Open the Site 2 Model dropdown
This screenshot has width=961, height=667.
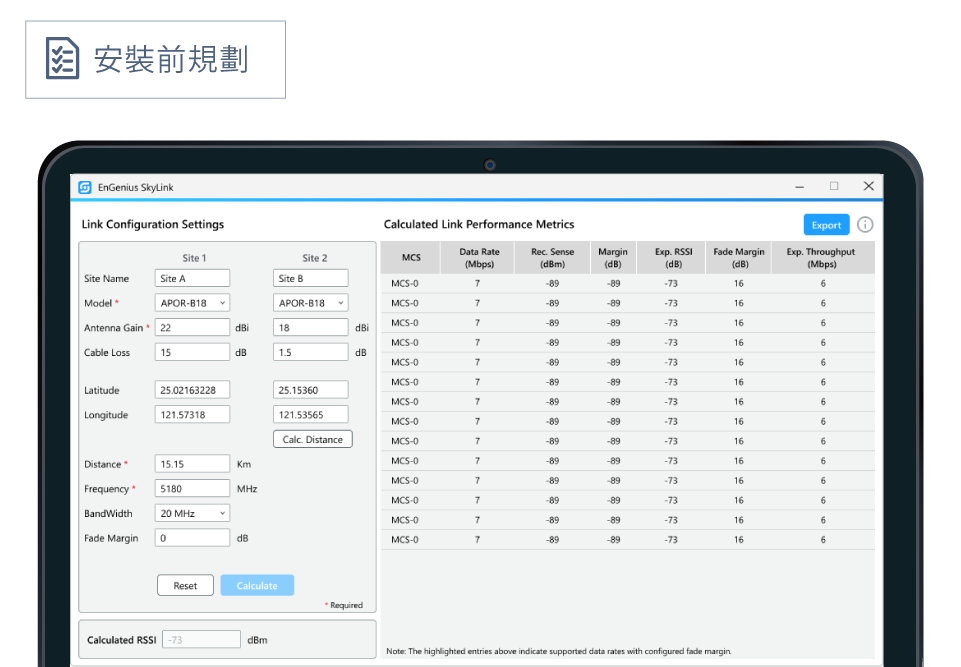311,303
